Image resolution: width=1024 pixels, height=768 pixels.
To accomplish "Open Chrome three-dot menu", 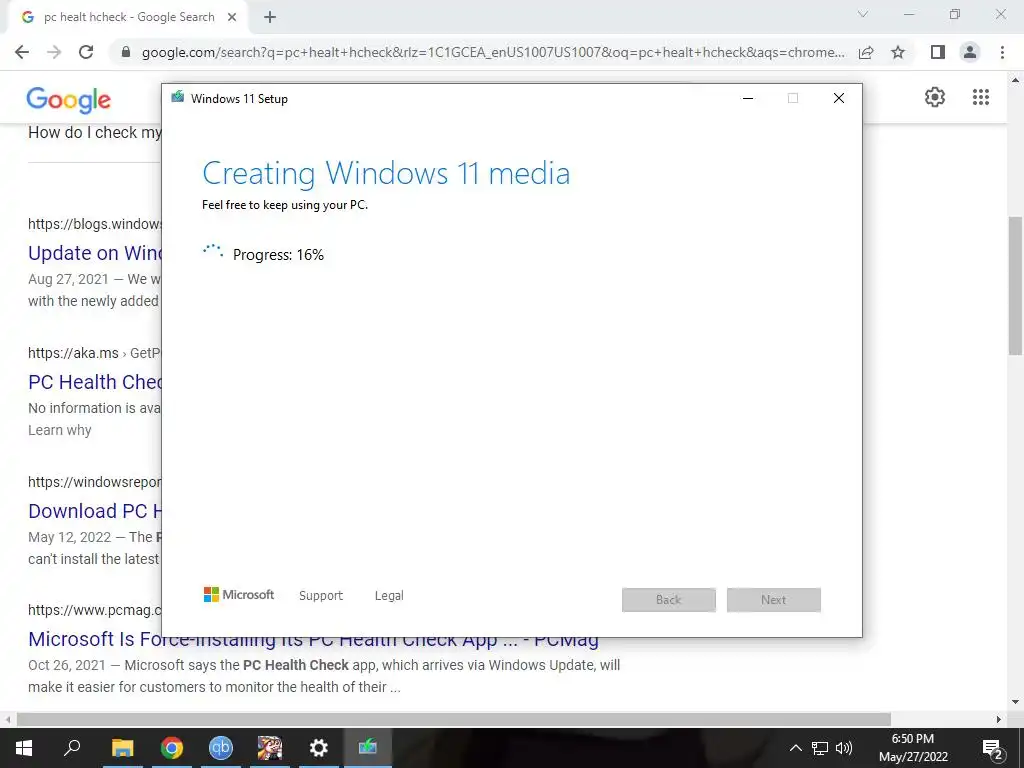I will [1002, 52].
